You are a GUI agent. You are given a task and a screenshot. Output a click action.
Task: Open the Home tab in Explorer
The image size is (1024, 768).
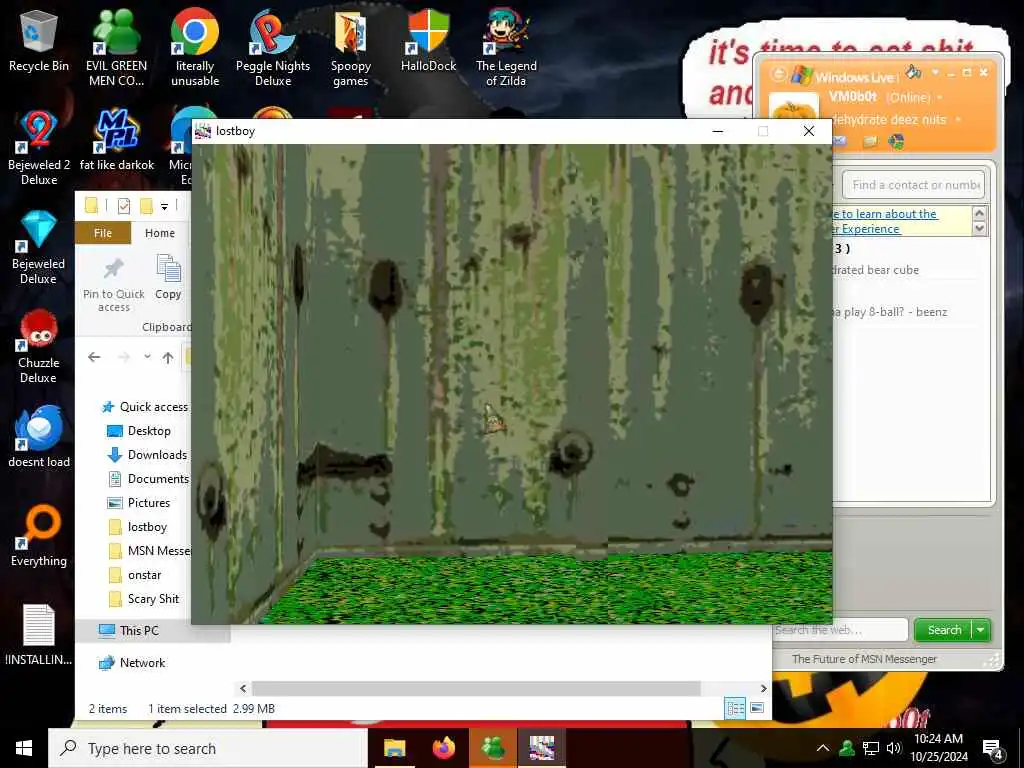coord(160,233)
